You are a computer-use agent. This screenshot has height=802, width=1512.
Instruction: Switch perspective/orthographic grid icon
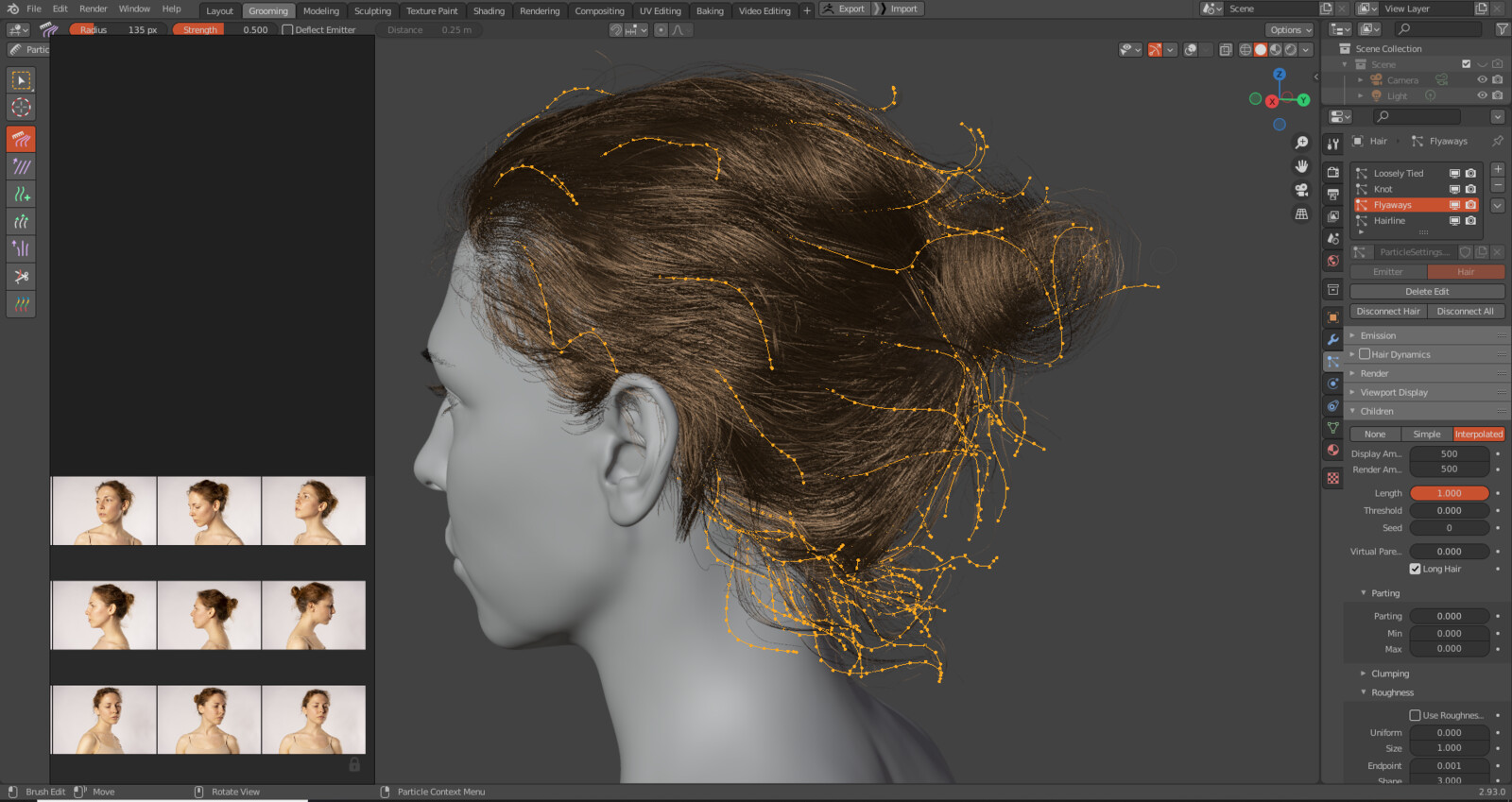[1301, 214]
